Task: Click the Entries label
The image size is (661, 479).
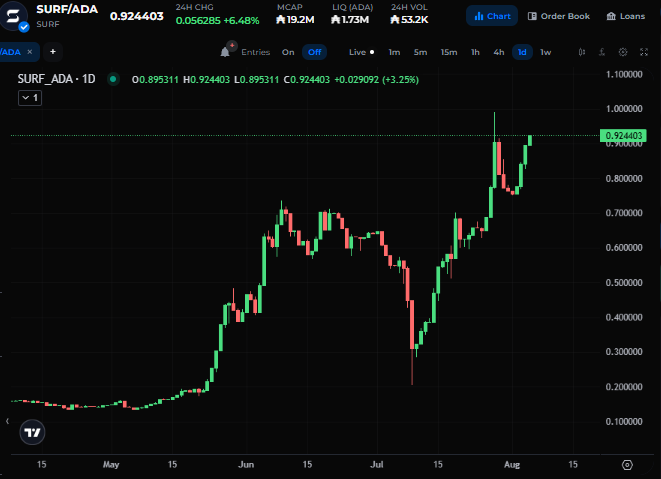Action: tap(255, 52)
